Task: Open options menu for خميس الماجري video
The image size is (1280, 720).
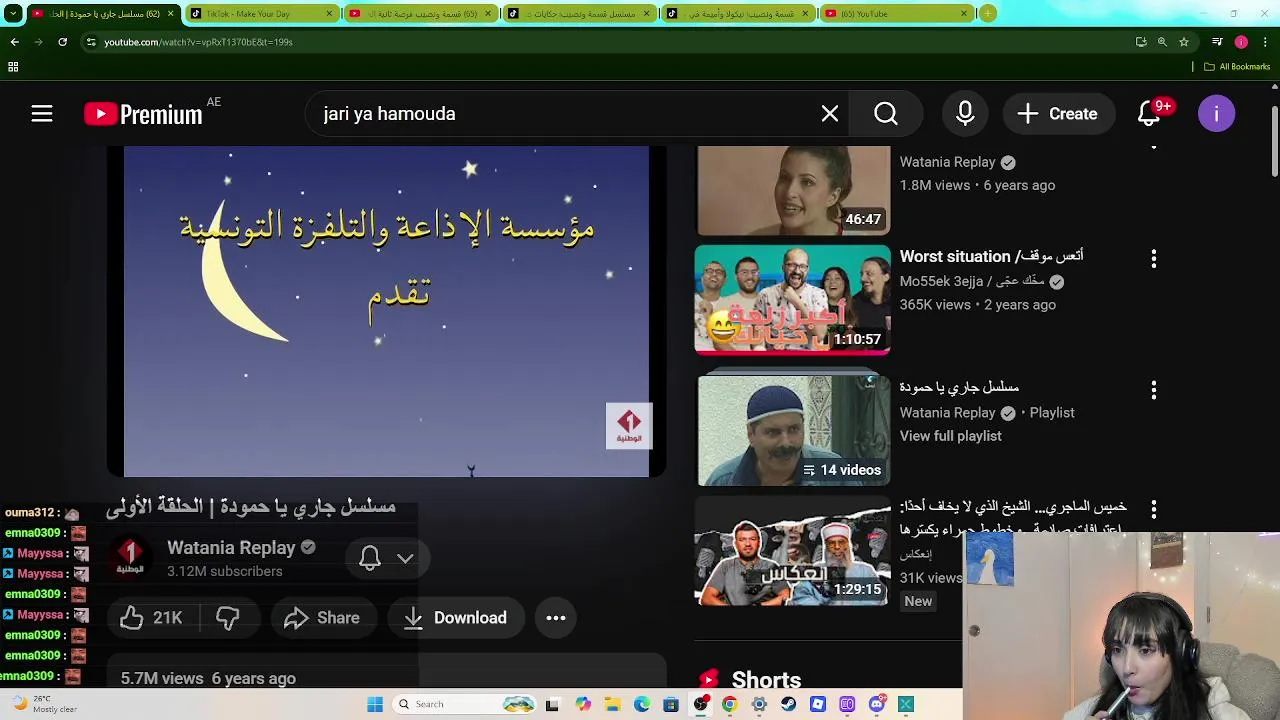Action: coord(1154,510)
